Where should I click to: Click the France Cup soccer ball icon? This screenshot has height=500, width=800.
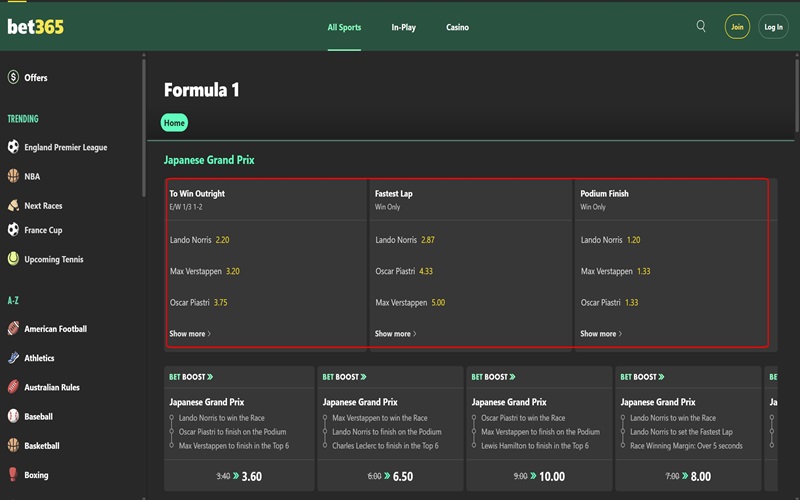click(13, 230)
